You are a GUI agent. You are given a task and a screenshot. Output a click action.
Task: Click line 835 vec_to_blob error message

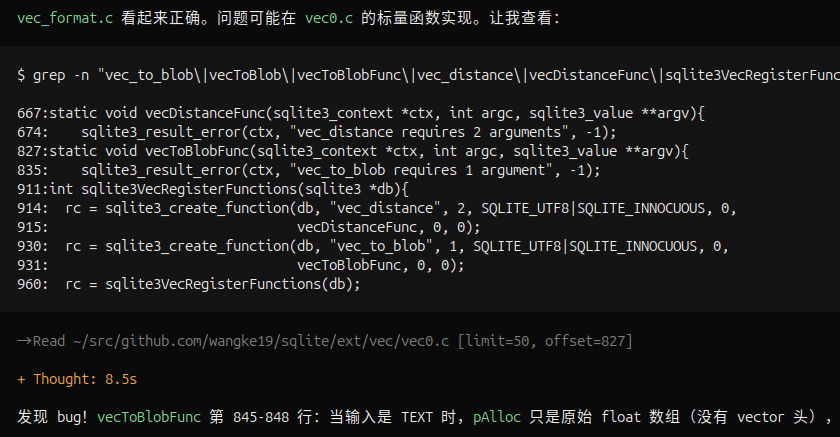309,170
